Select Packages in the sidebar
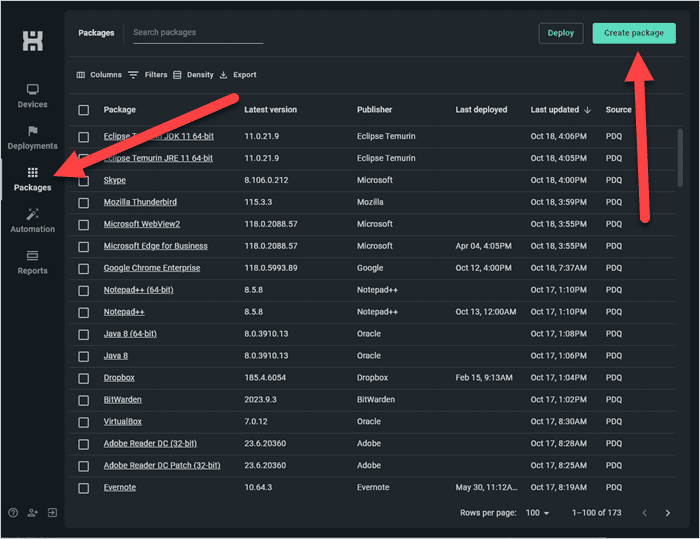Screen dimensions: 700x539 pyautogui.click(x=33, y=180)
